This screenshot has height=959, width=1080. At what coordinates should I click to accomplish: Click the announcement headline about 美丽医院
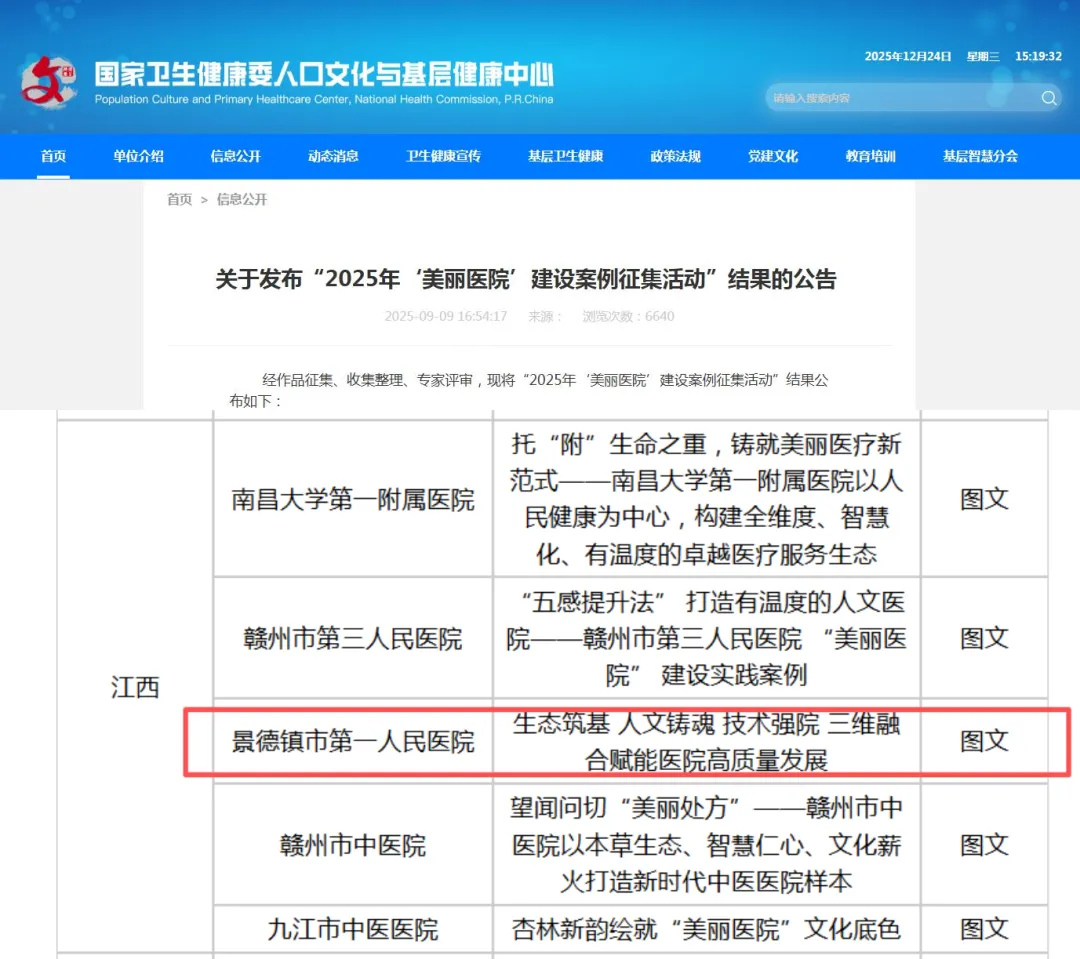point(526,279)
